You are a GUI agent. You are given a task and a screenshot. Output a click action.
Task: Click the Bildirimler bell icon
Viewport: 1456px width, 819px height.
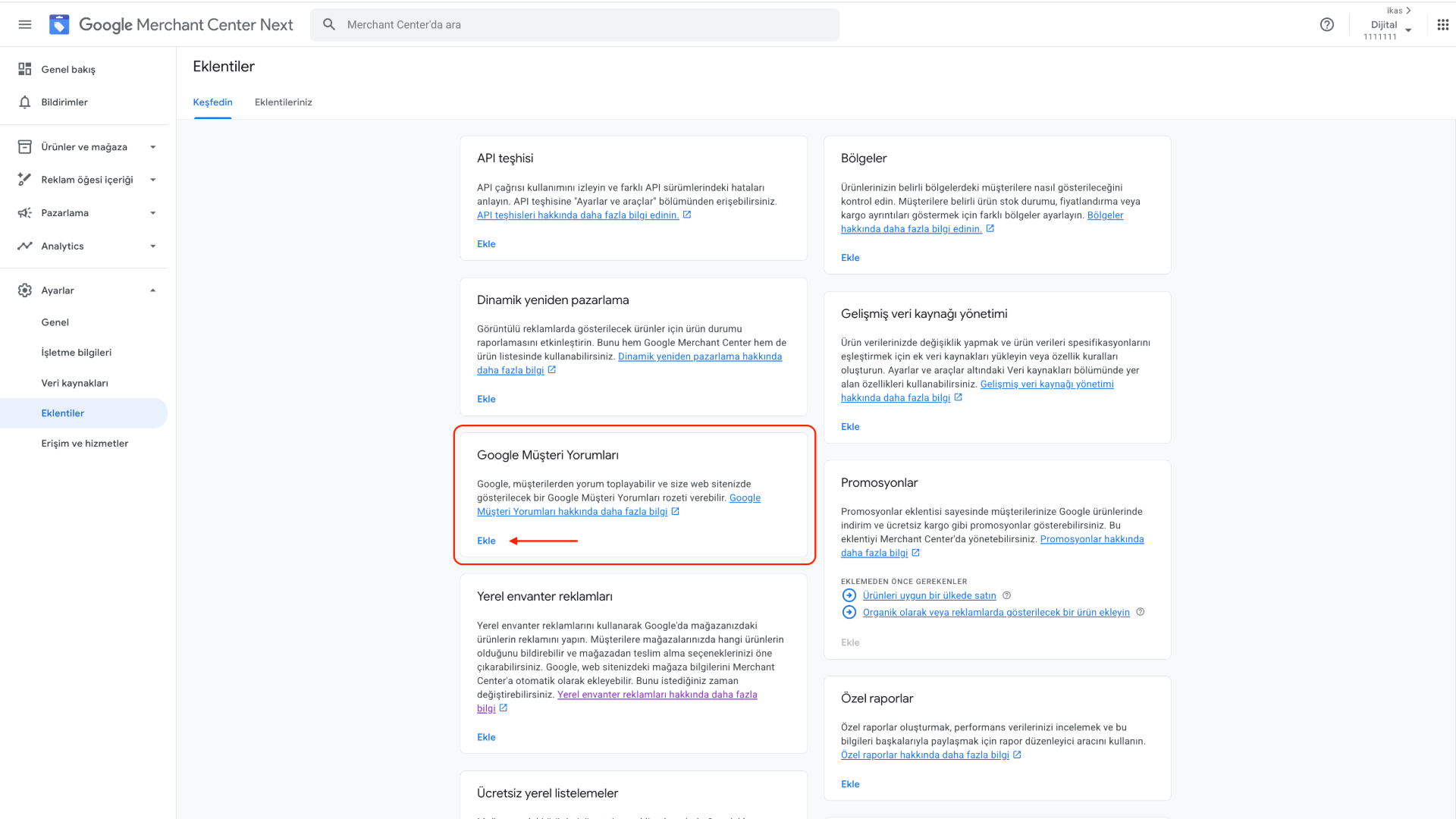25,102
